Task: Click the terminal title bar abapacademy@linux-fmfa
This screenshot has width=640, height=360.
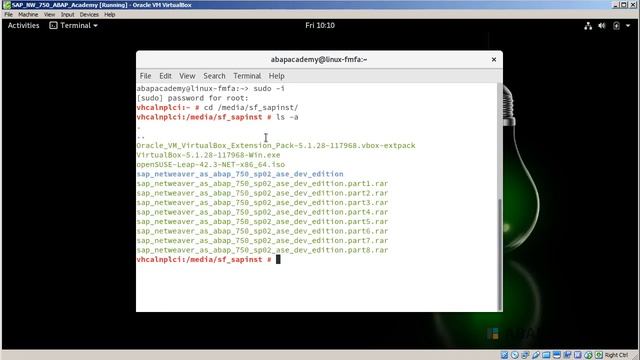Action: tap(319, 60)
